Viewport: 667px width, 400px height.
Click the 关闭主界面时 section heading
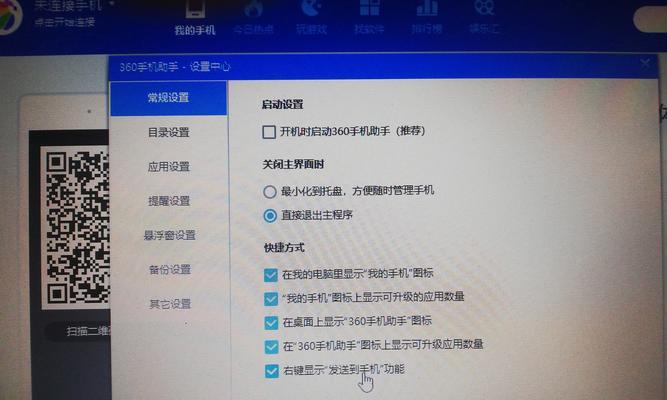tap(293, 164)
